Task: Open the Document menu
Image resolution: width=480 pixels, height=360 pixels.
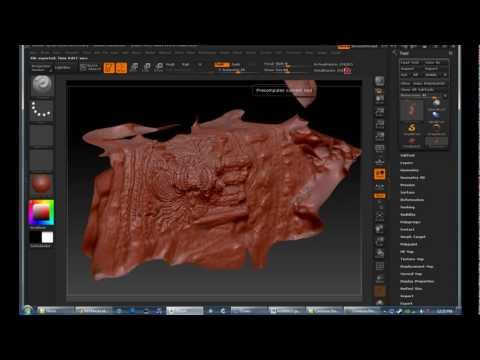Action: coord(72,53)
